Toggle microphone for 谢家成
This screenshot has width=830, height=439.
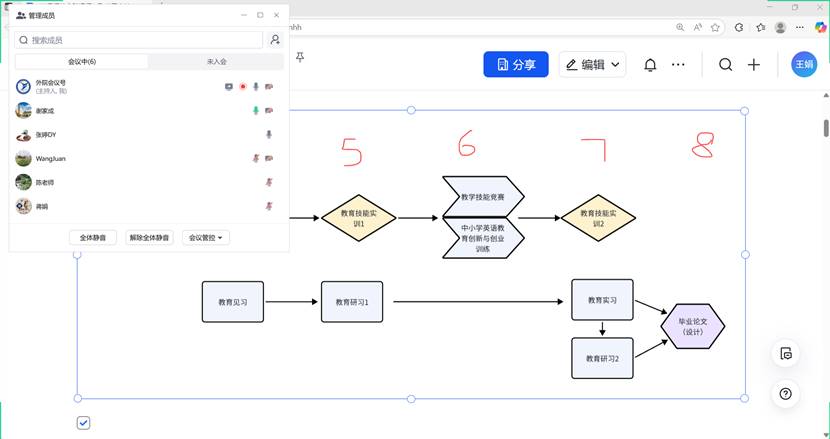coord(256,110)
